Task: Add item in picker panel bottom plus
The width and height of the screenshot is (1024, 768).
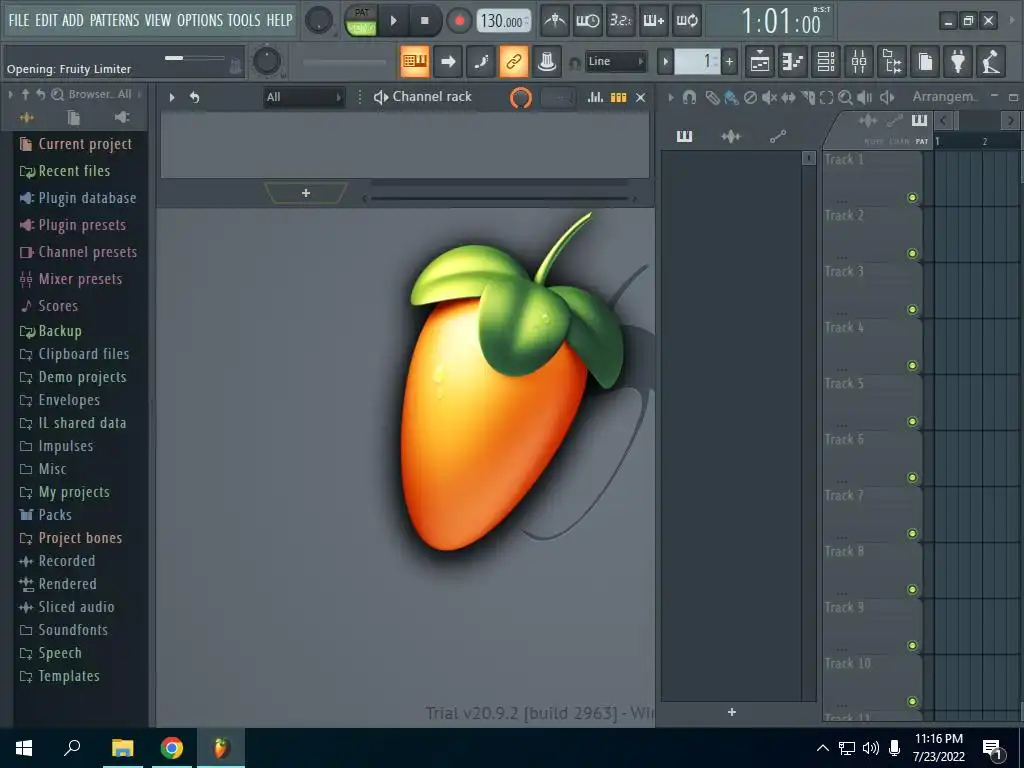Action: point(732,712)
